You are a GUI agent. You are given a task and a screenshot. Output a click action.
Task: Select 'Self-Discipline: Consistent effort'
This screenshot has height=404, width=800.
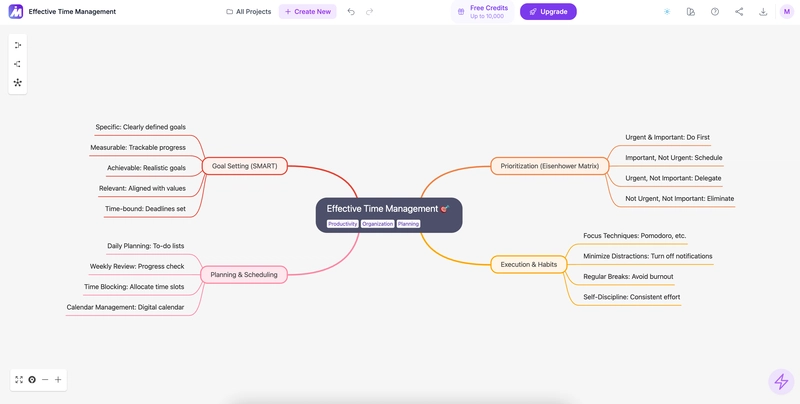coord(632,297)
